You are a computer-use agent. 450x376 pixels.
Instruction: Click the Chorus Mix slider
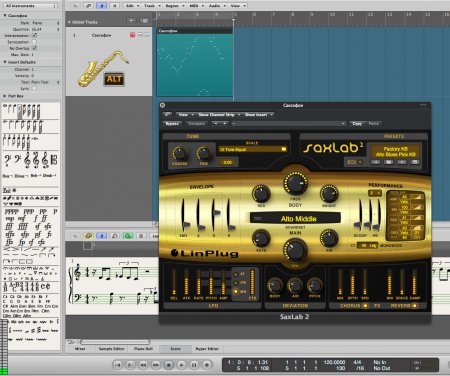click(340, 283)
